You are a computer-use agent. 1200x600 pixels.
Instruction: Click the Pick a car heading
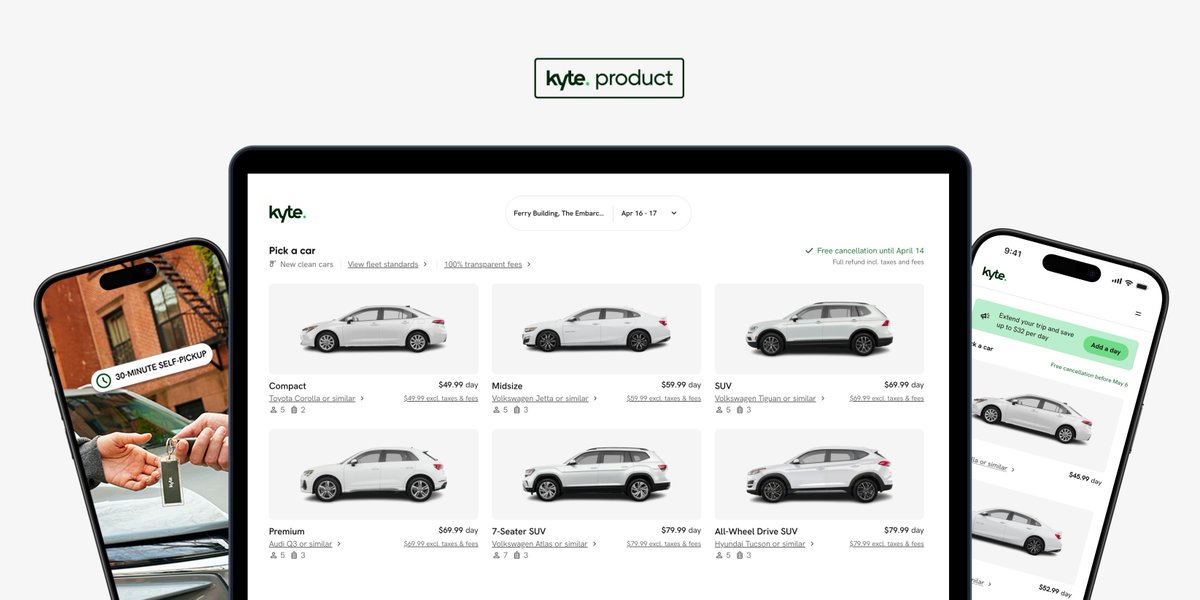[x=292, y=250]
